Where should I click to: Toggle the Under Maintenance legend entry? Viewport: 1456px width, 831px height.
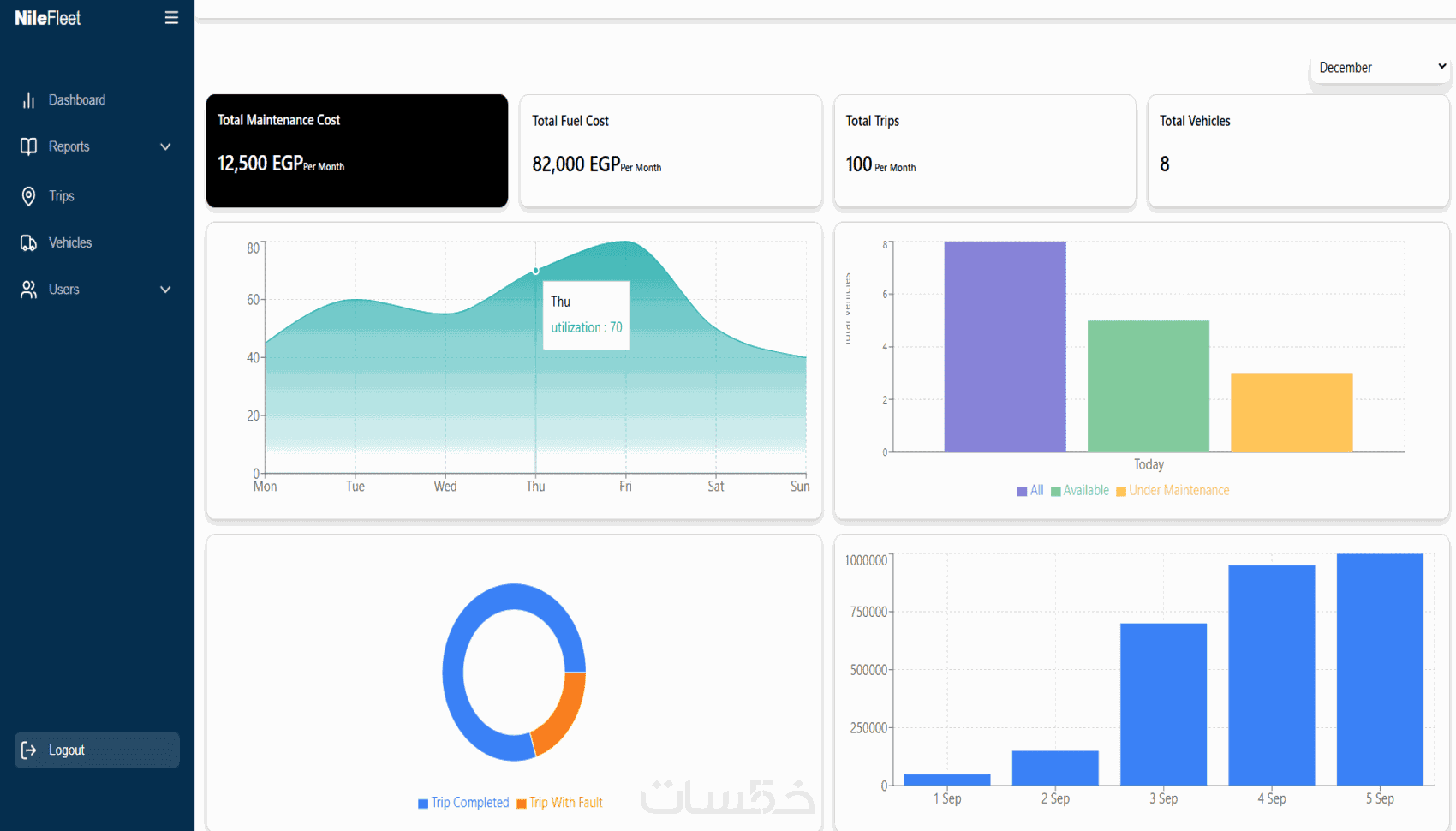[x=1173, y=491]
